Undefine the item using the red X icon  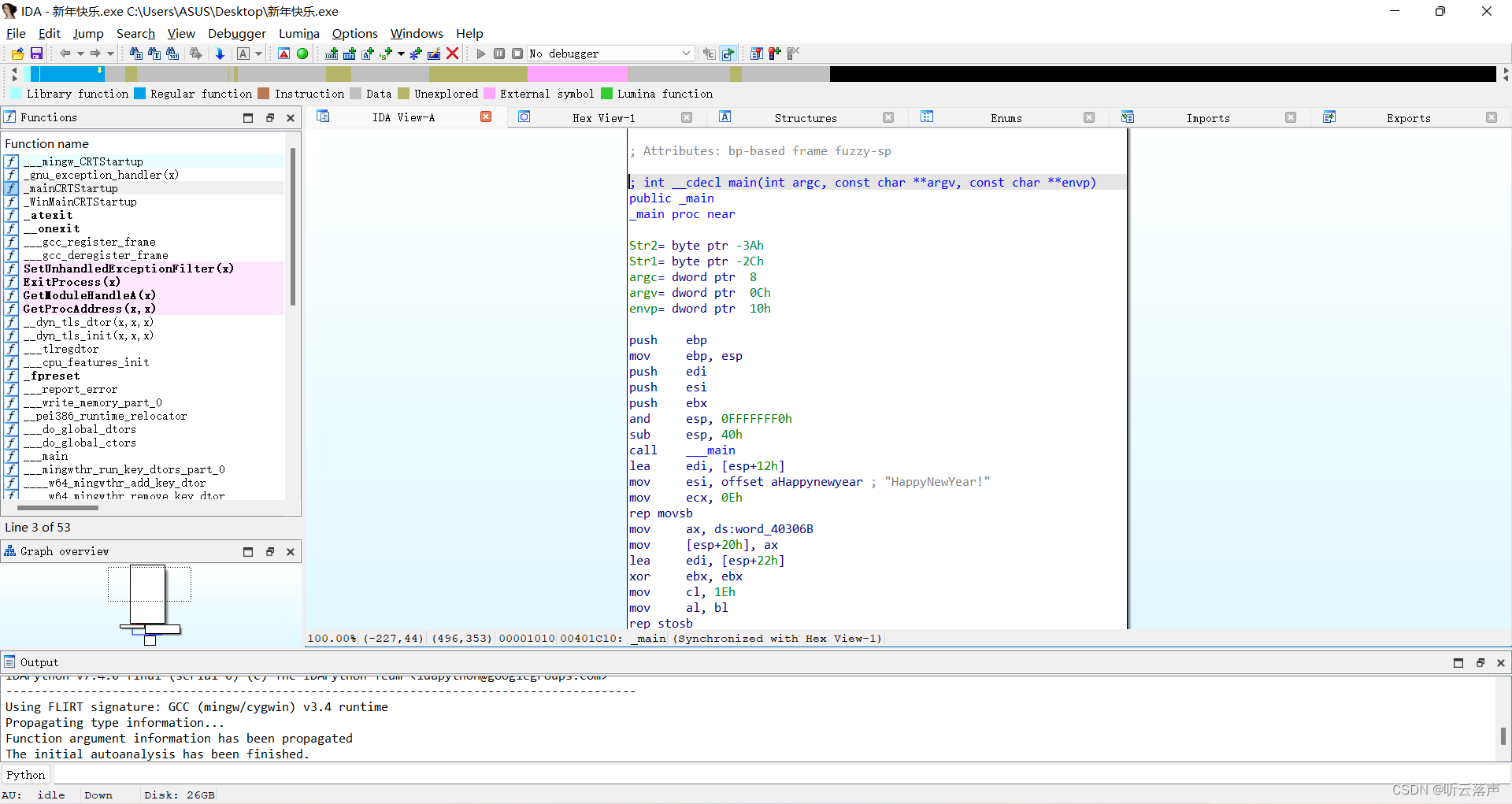[452, 53]
